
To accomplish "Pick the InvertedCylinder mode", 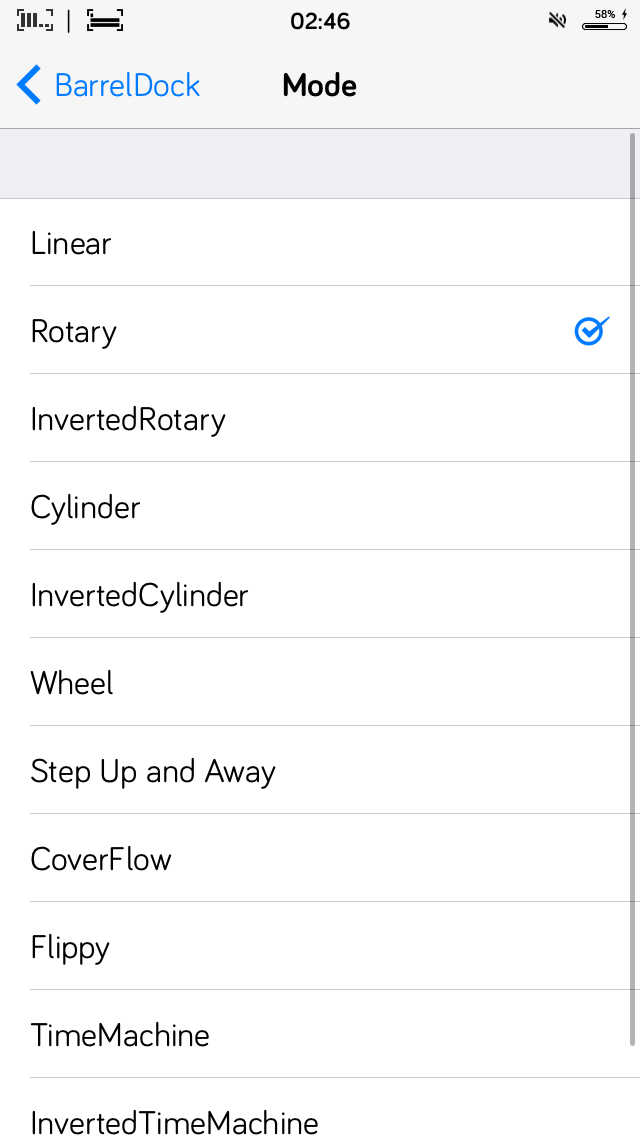I will pyautogui.click(x=320, y=595).
